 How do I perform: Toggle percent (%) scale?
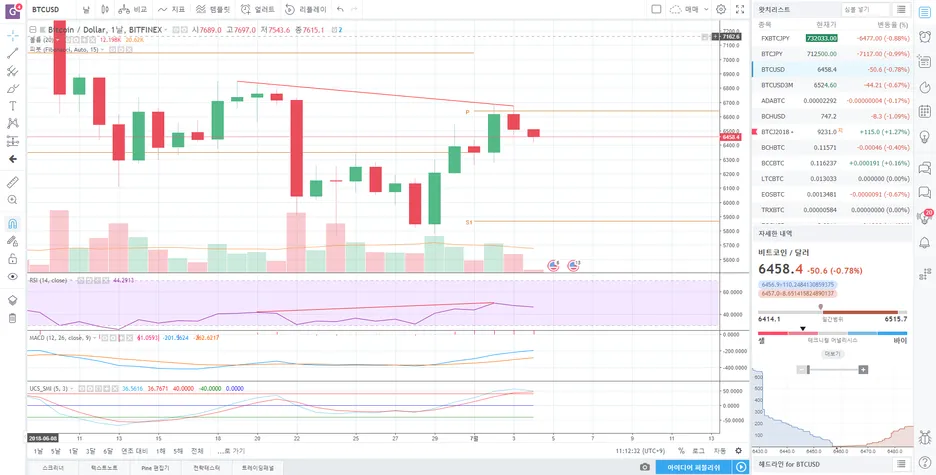682,451
